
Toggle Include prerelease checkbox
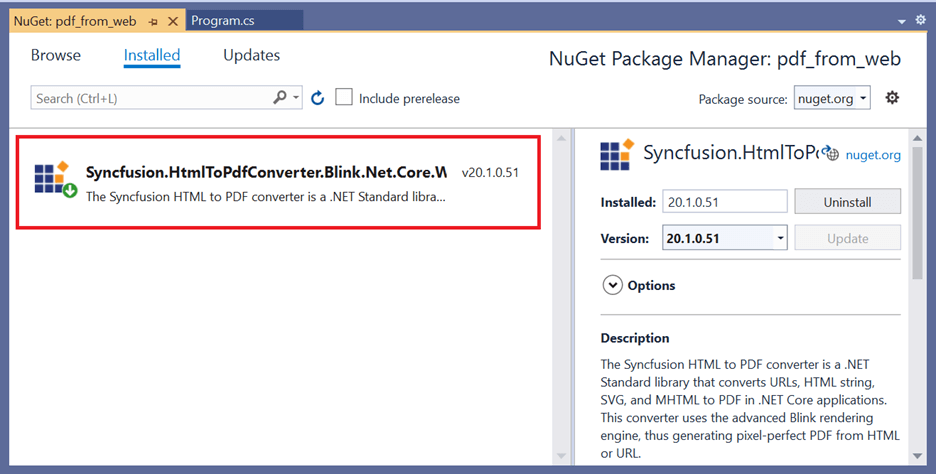[344, 98]
